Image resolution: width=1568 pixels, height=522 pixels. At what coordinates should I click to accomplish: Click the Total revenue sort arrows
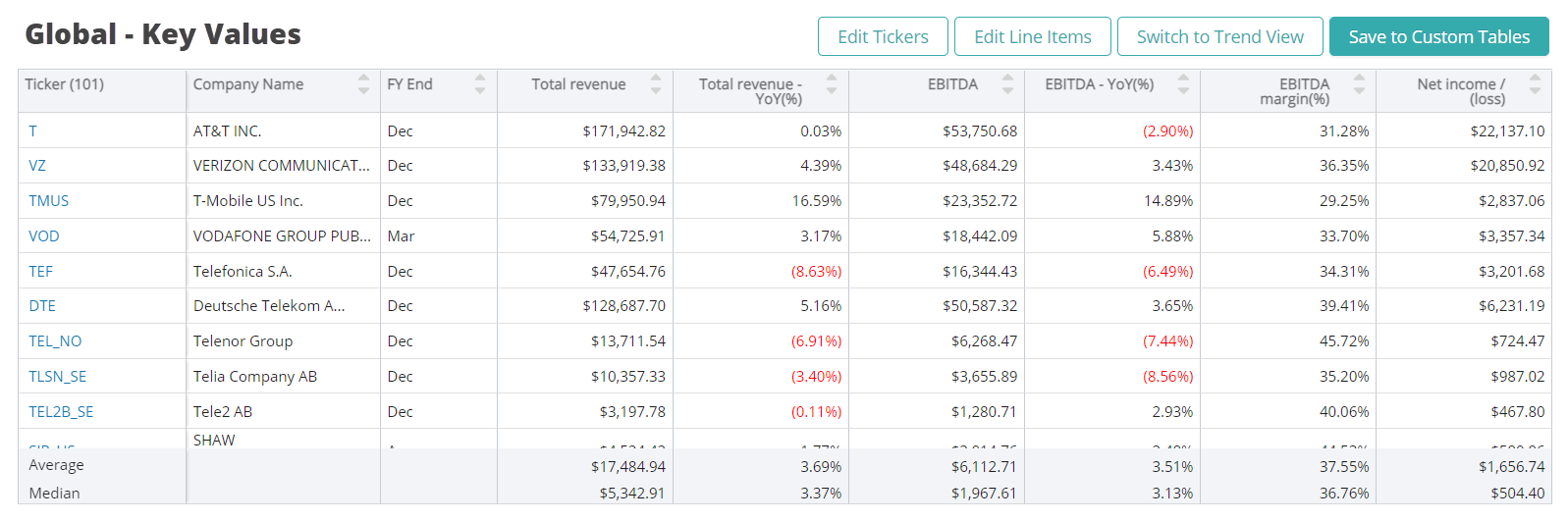(x=656, y=84)
